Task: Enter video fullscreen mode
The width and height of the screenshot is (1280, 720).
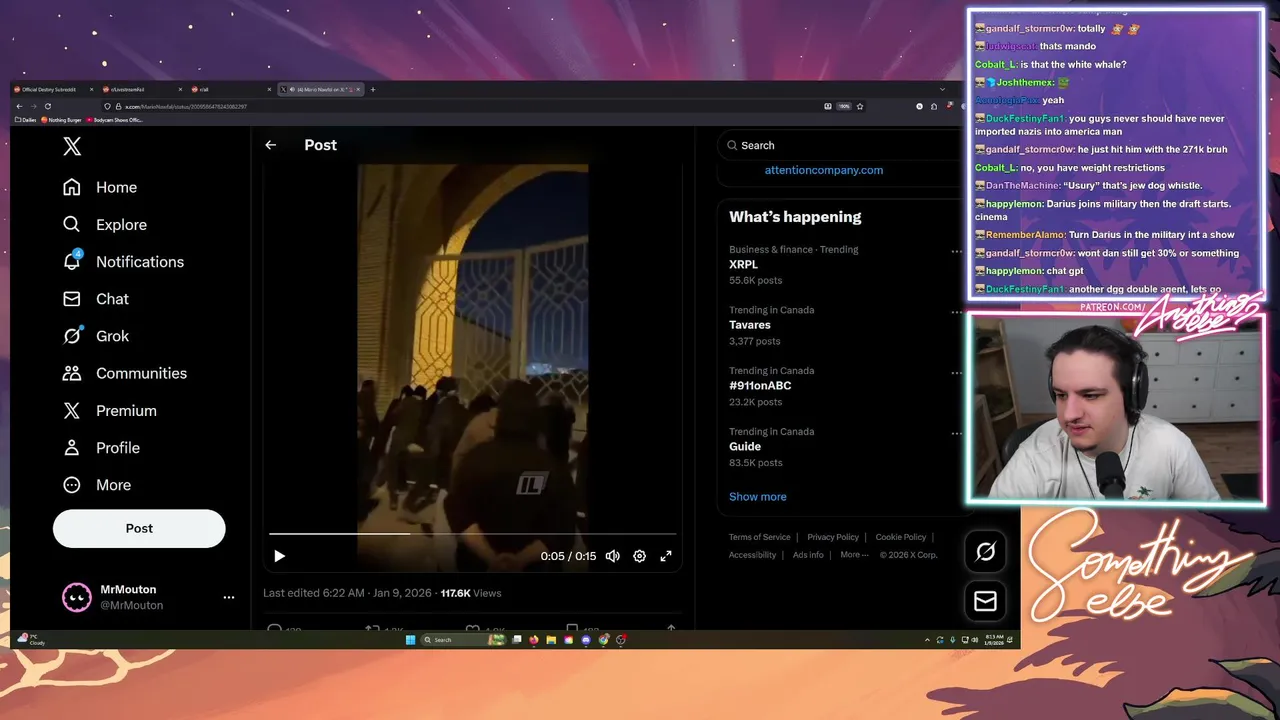Action: (666, 556)
